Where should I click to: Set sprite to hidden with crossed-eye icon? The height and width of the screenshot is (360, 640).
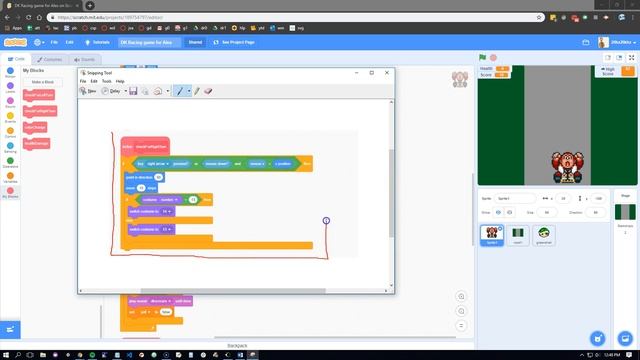[509, 212]
